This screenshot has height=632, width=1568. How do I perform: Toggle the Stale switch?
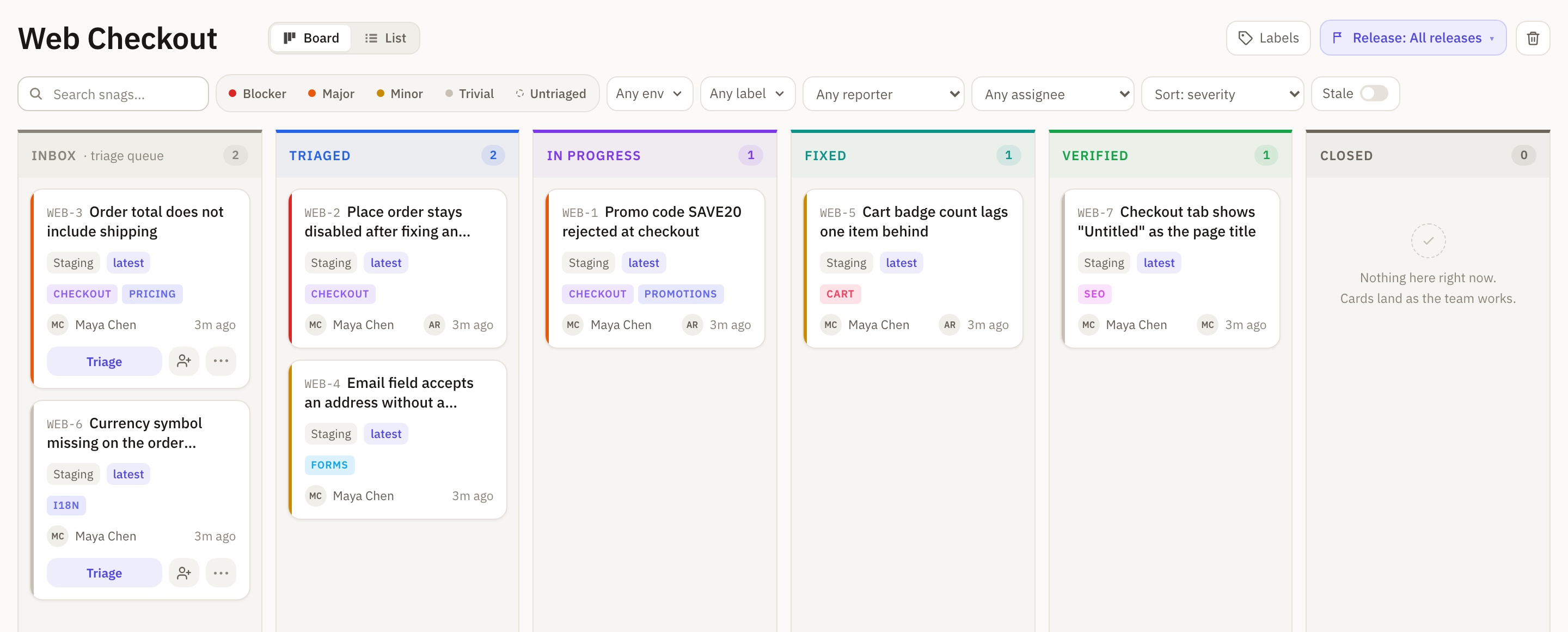(1374, 93)
